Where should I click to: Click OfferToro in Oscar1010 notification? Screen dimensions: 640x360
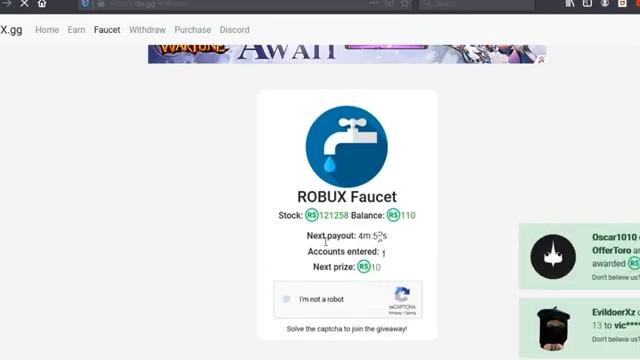pyautogui.click(x=611, y=250)
